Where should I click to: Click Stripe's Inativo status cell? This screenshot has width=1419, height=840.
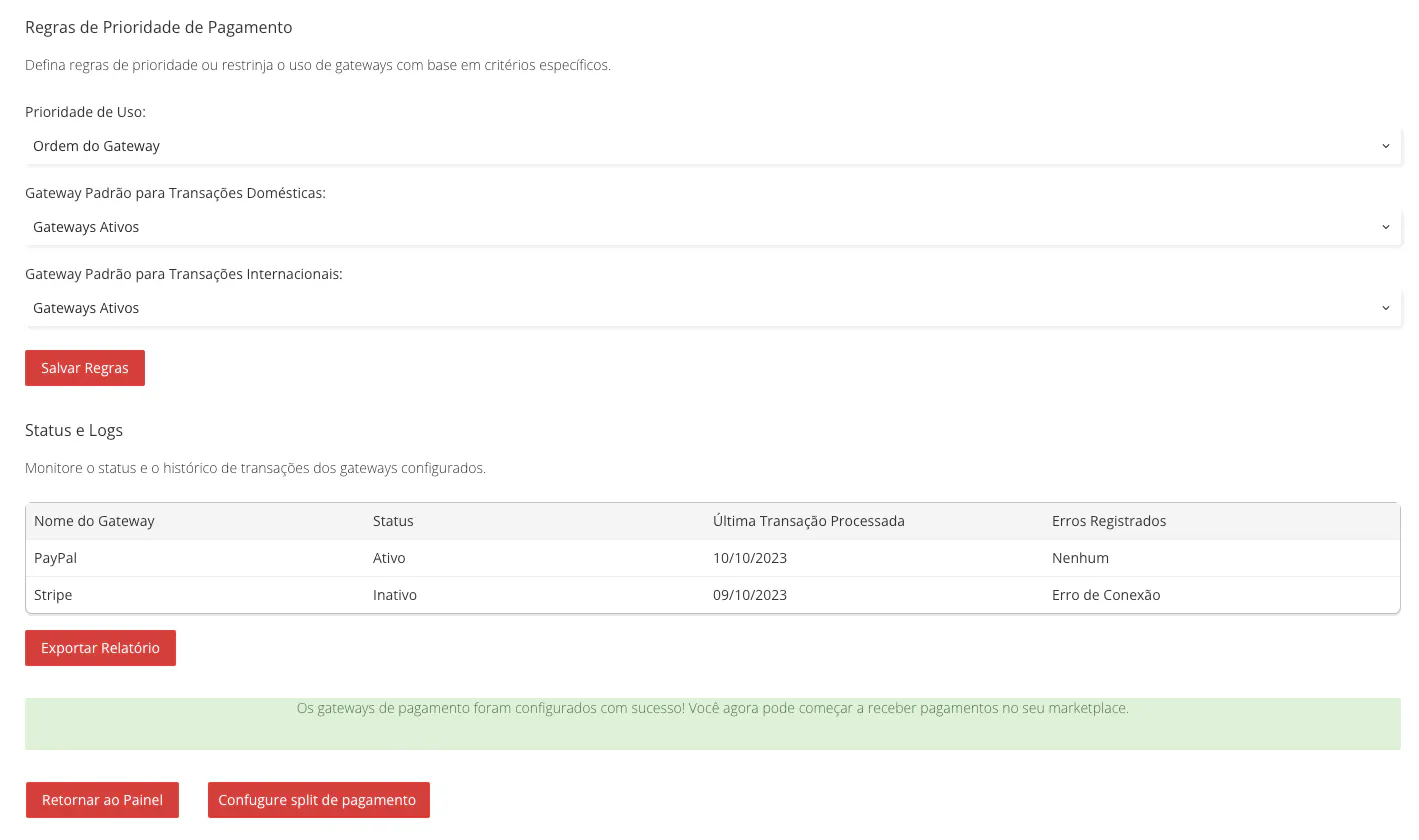click(394, 595)
